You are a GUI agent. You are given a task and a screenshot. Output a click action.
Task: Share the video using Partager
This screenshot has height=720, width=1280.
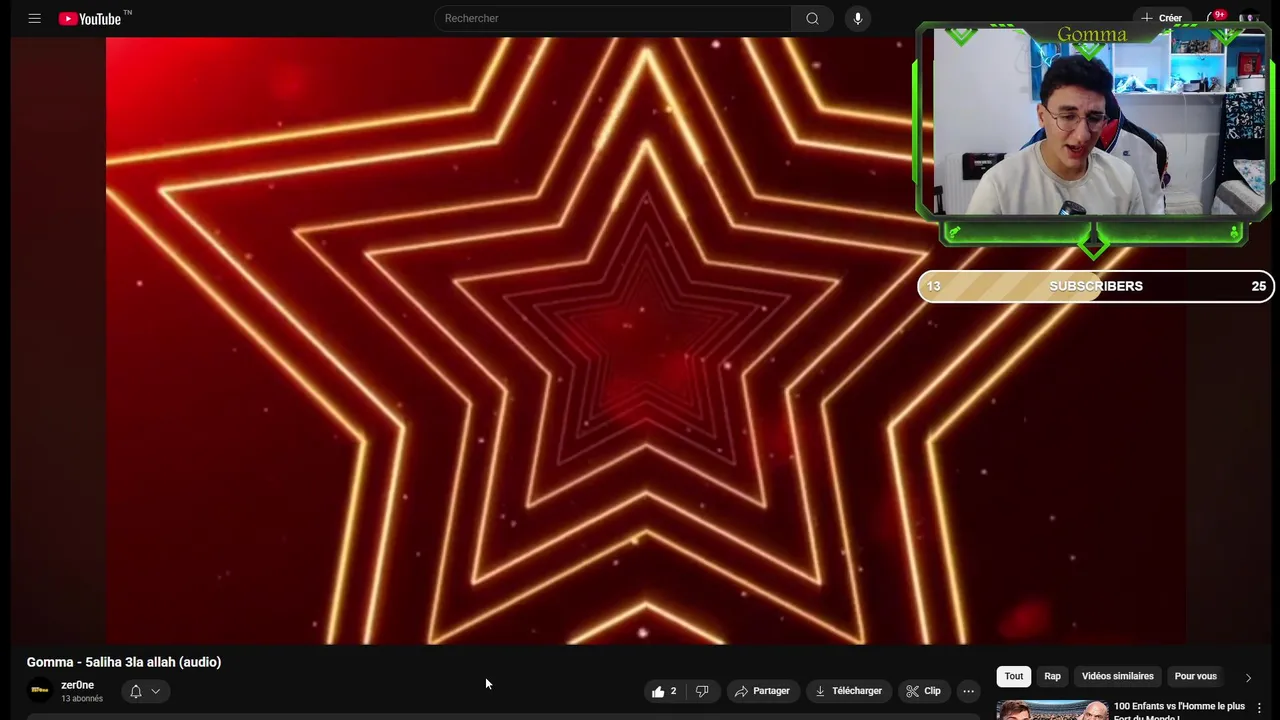(x=762, y=691)
